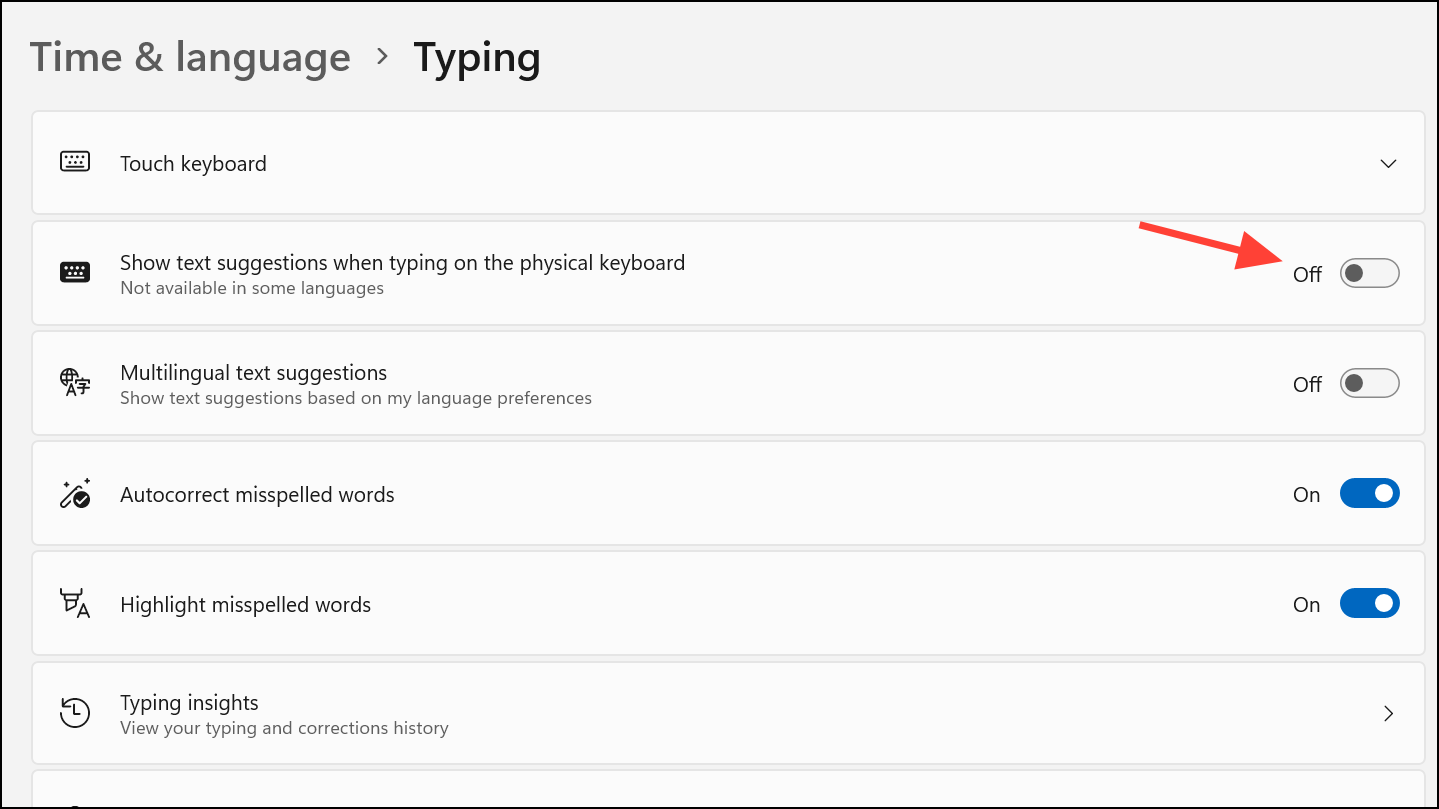The image size is (1439, 809).
Task: Turn off Highlight misspelled words toggle
Action: [x=1369, y=603]
